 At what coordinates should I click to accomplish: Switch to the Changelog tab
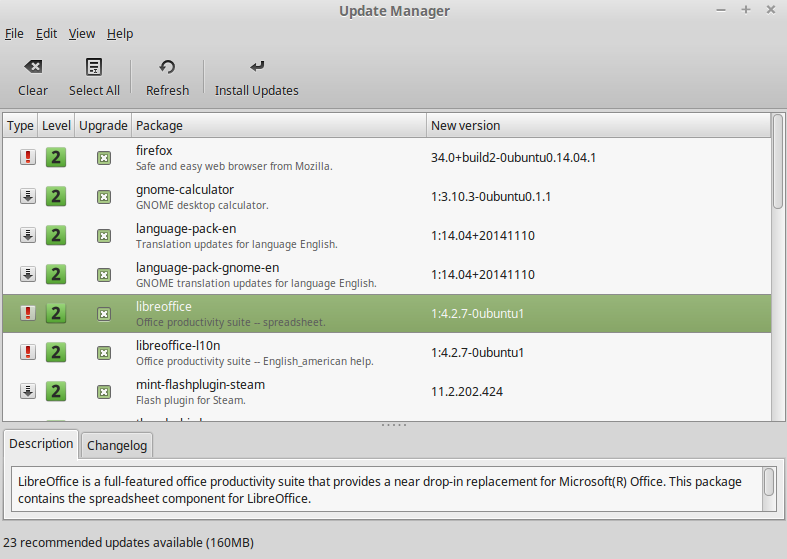tap(117, 446)
